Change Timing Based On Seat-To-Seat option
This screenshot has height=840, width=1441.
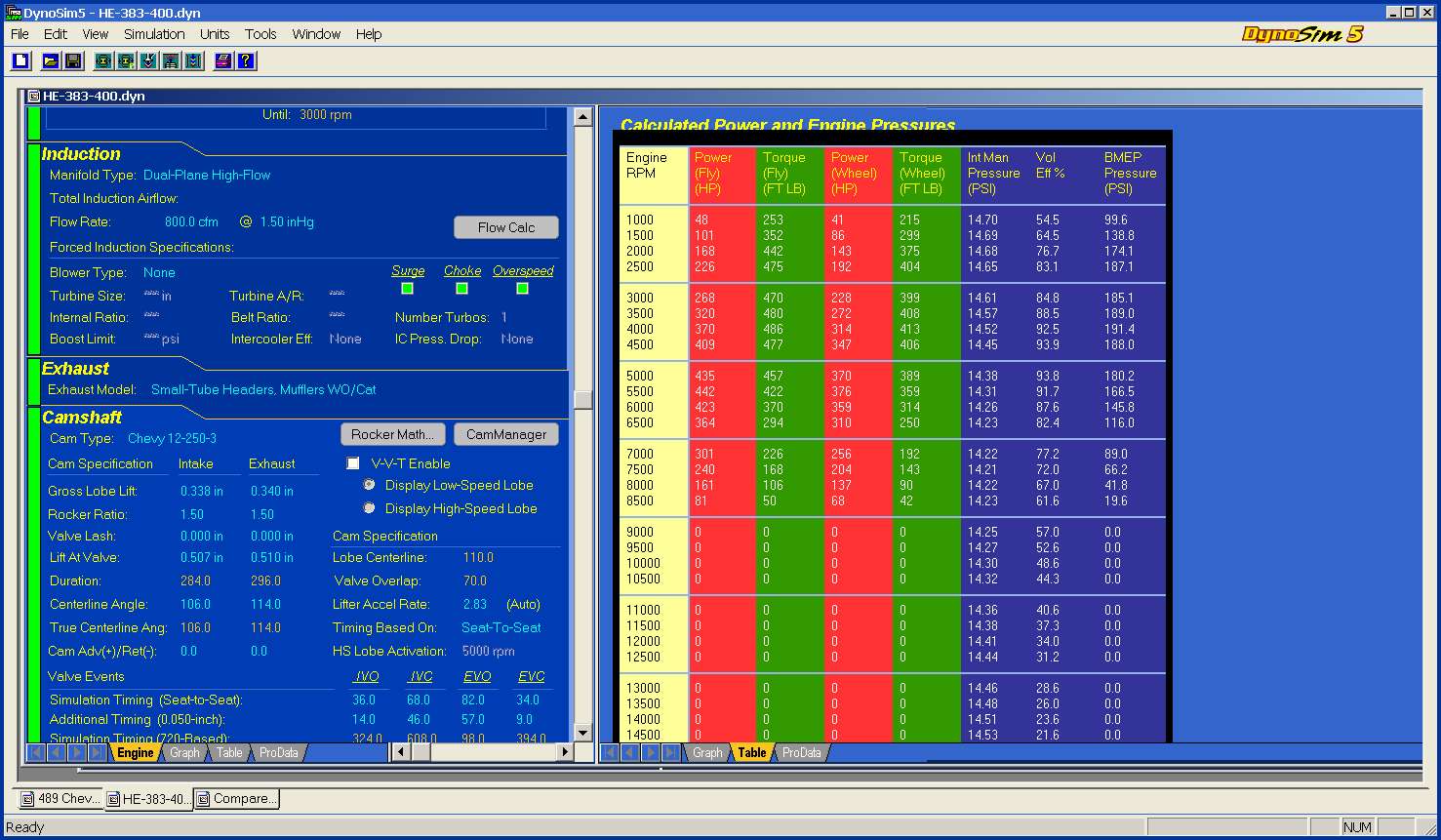[501, 627]
